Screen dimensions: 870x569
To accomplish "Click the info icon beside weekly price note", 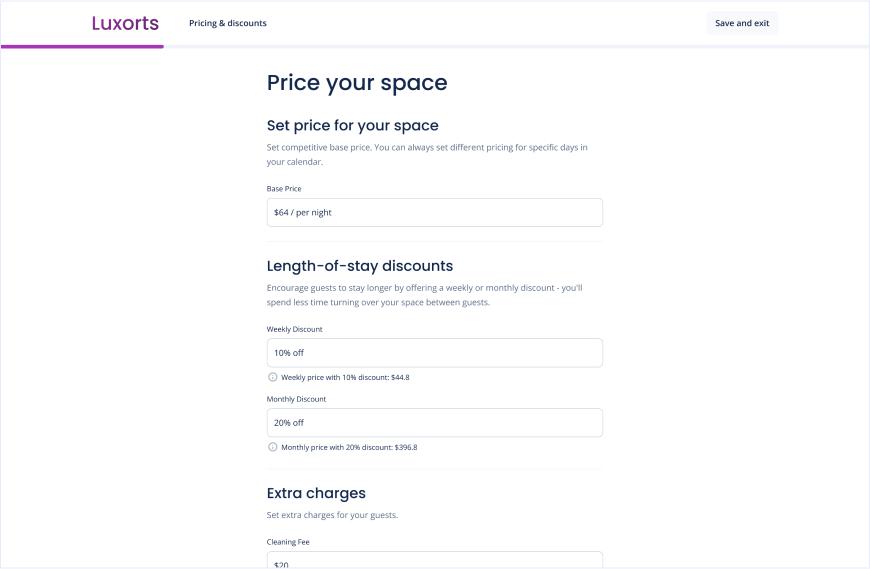I will [272, 377].
